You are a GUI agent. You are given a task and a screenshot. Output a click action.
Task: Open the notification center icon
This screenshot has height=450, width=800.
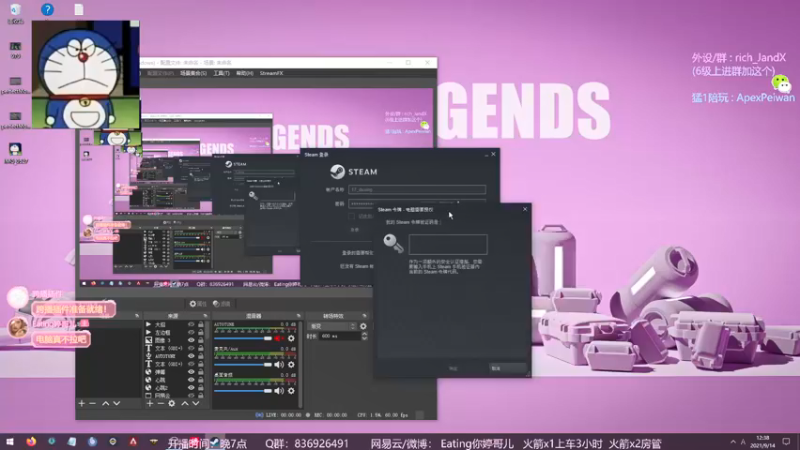click(786, 442)
